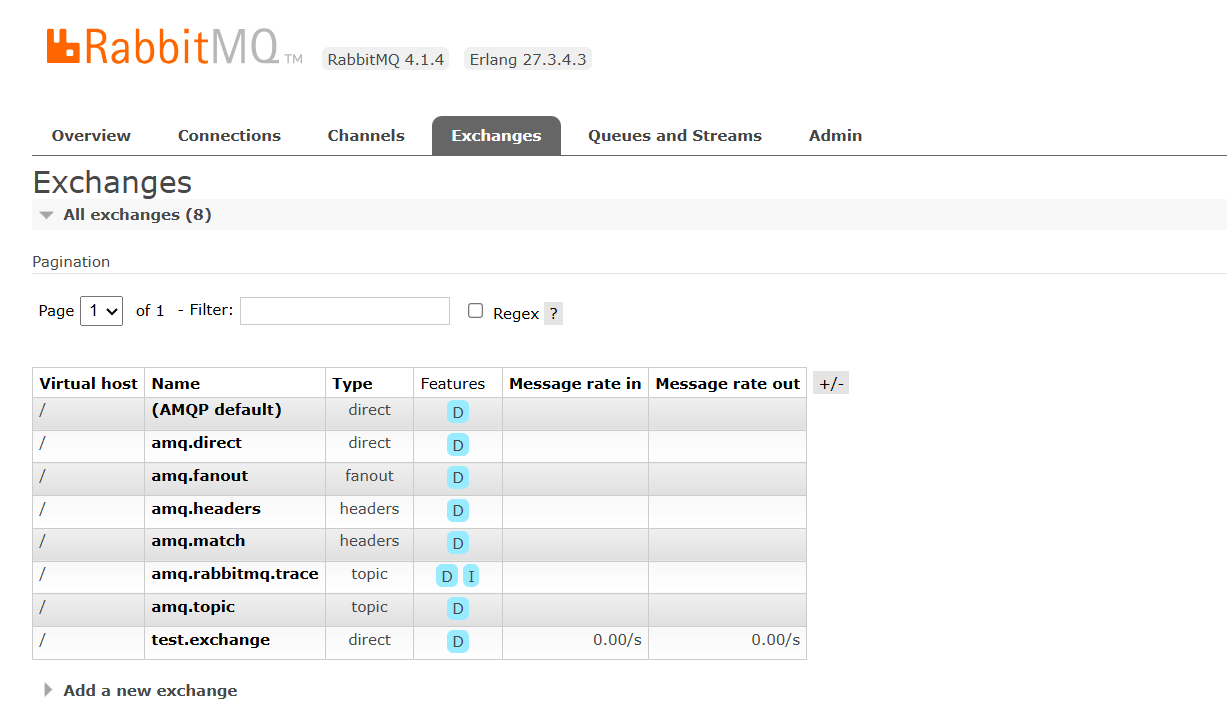
Task: Sort by Message rate in column header
Action: click(575, 383)
